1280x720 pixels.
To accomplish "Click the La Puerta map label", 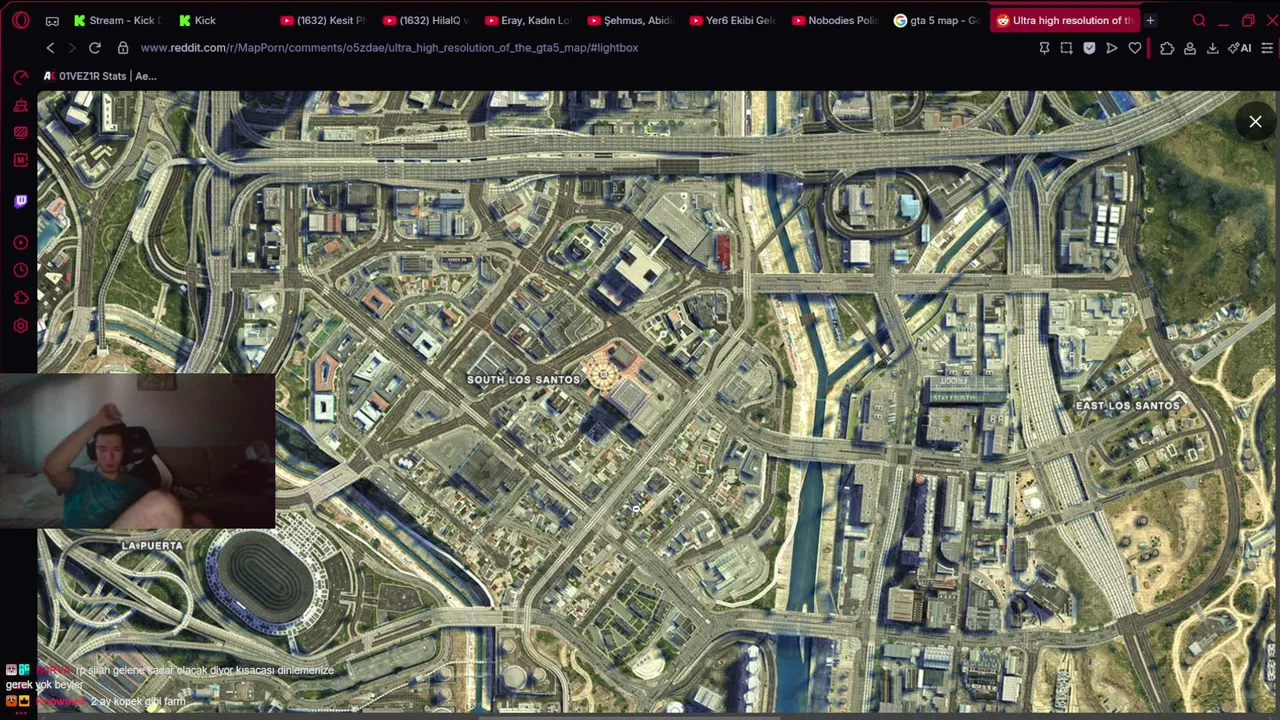I will point(152,546).
